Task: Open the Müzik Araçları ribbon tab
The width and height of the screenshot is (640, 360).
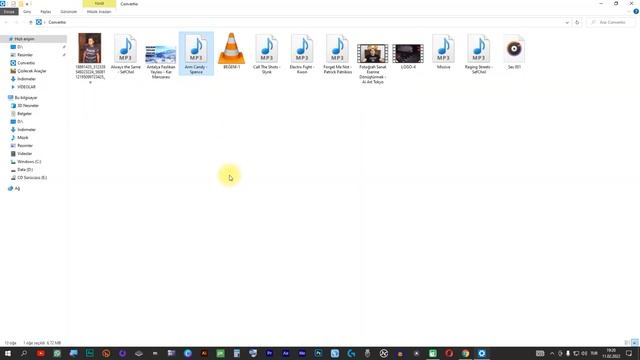Action: (x=99, y=12)
